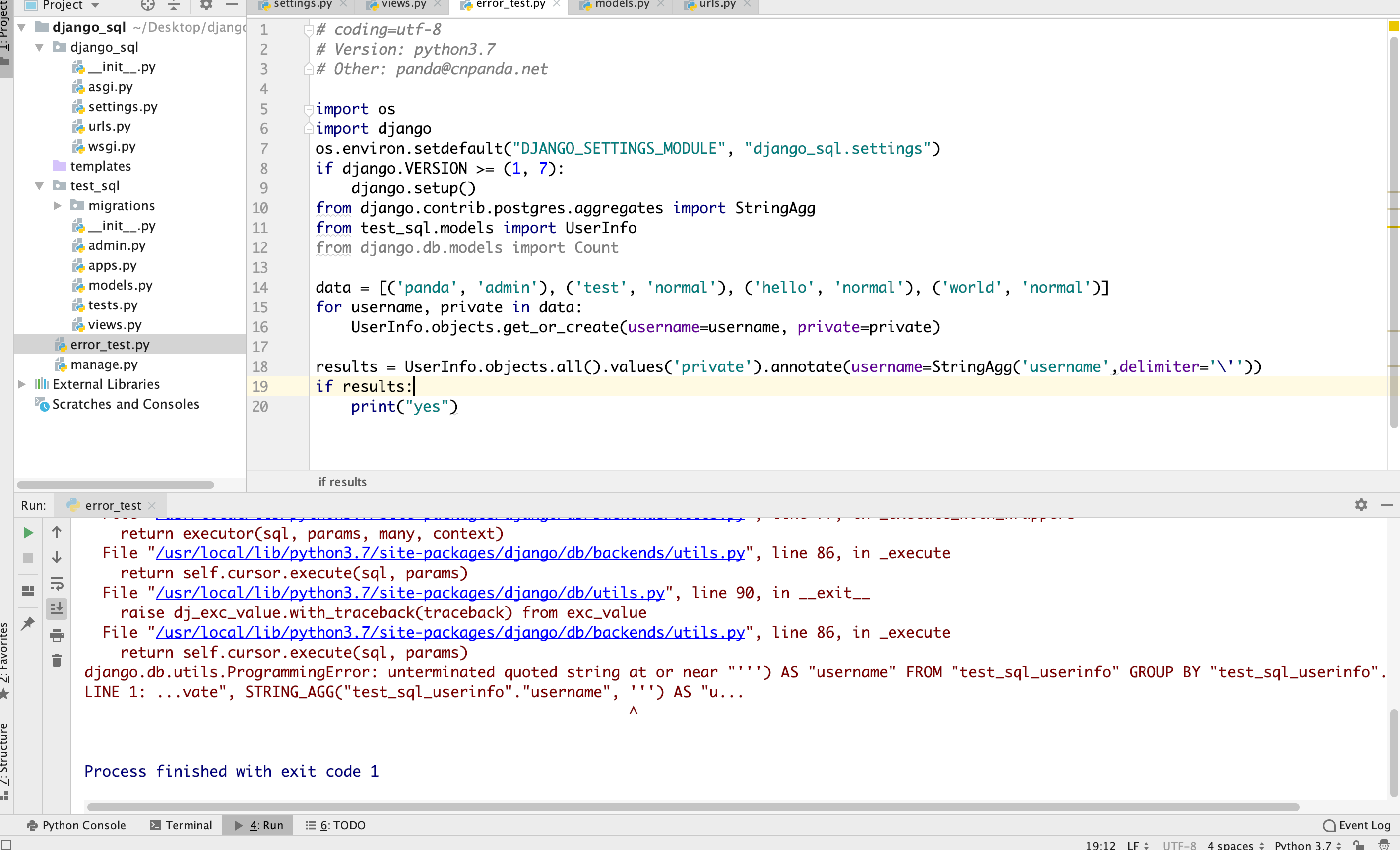Click the Collapse all icon in Project panel
This screenshot has height=850, width=1400.
[x=174, y=5]
